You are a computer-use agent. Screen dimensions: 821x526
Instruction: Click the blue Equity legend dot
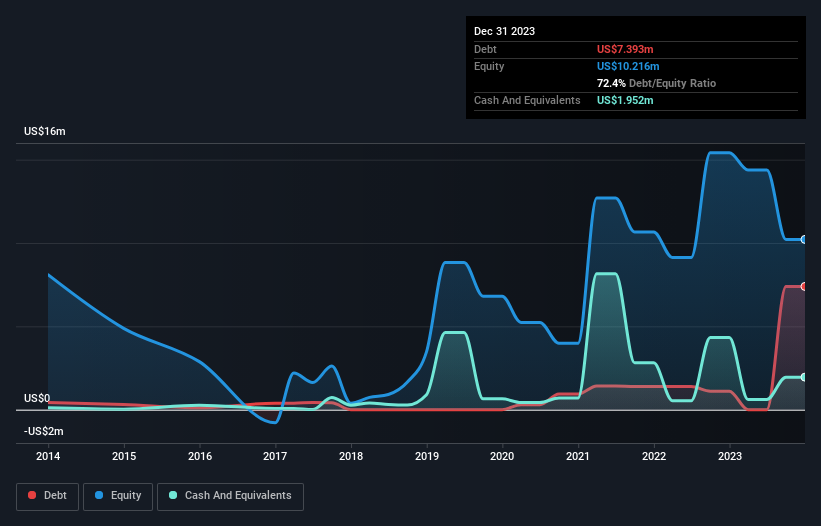coord(99,495)
